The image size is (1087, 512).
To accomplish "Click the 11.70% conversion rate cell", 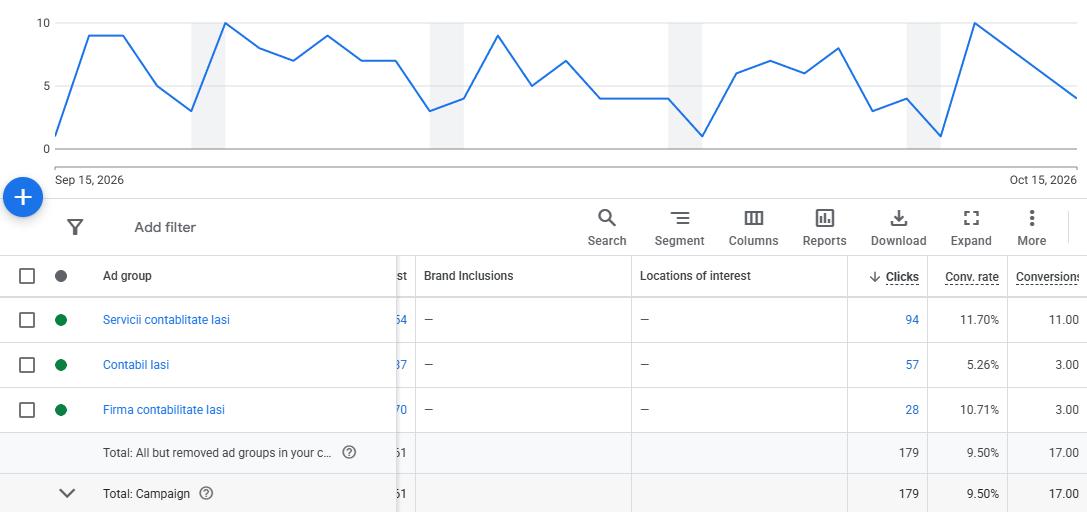I will (x=980, y=319).
